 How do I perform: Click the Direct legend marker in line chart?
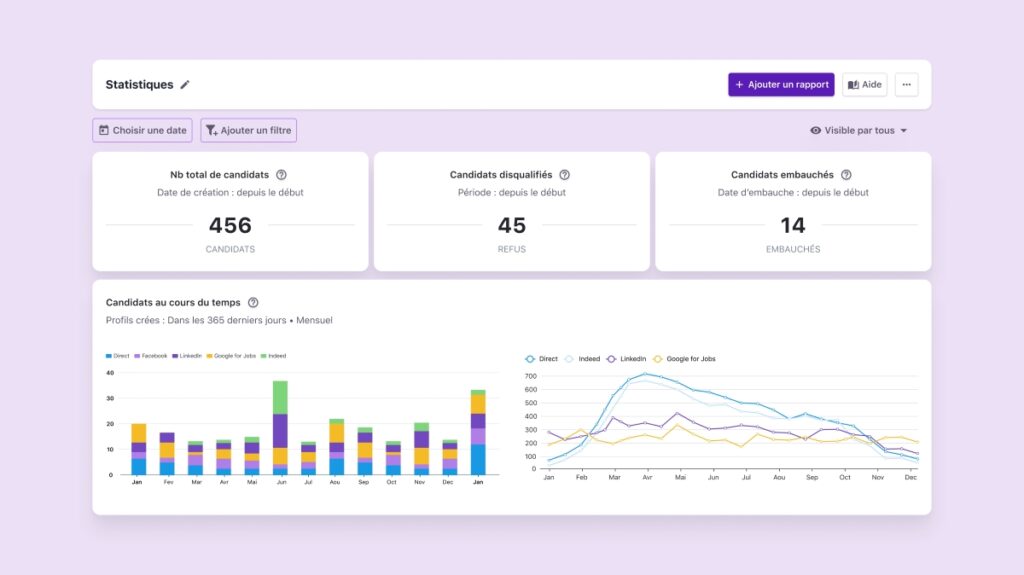[x=530, y=359]
